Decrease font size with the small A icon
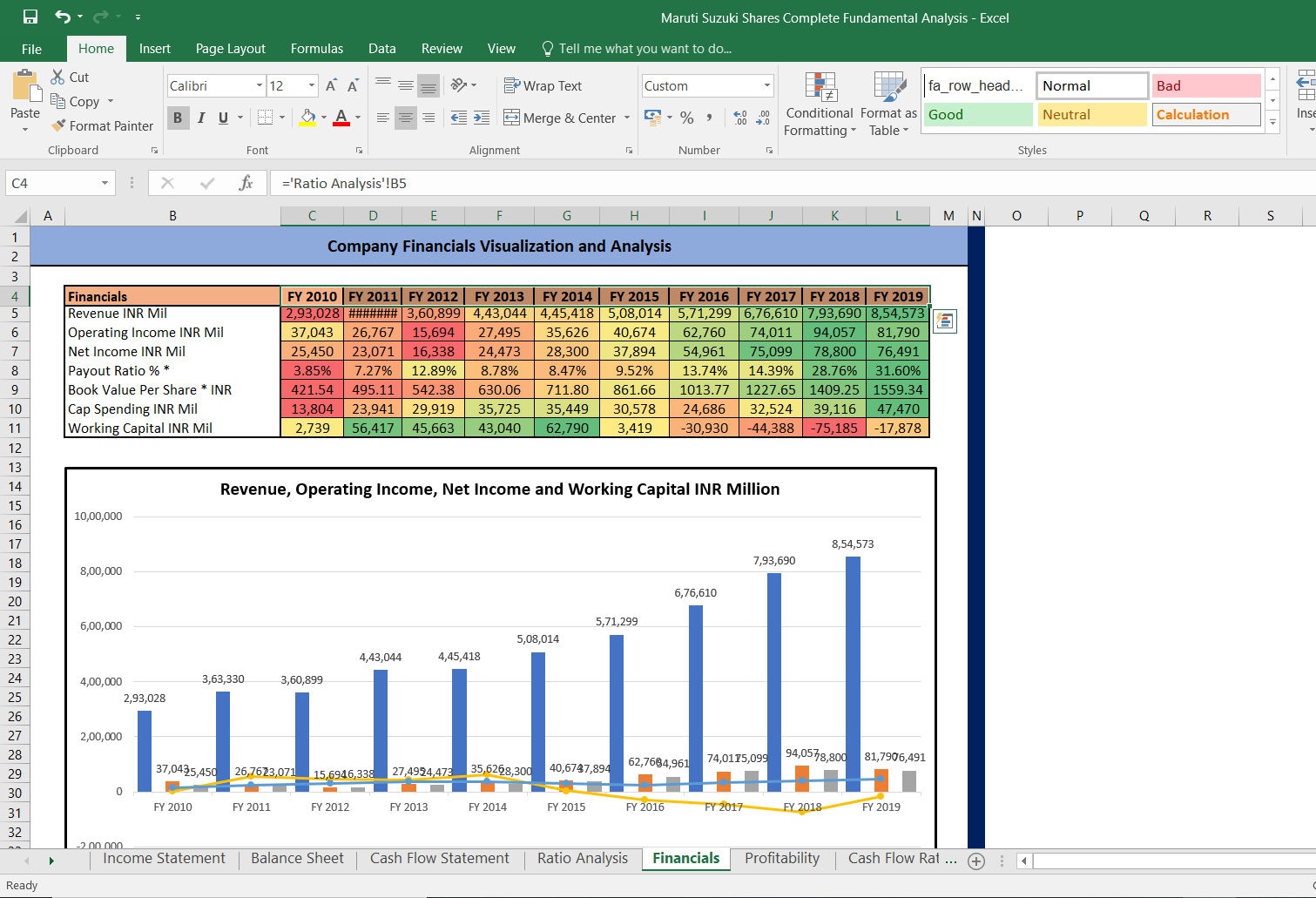Screen dimensions: 1316x898 coord(353,85)
